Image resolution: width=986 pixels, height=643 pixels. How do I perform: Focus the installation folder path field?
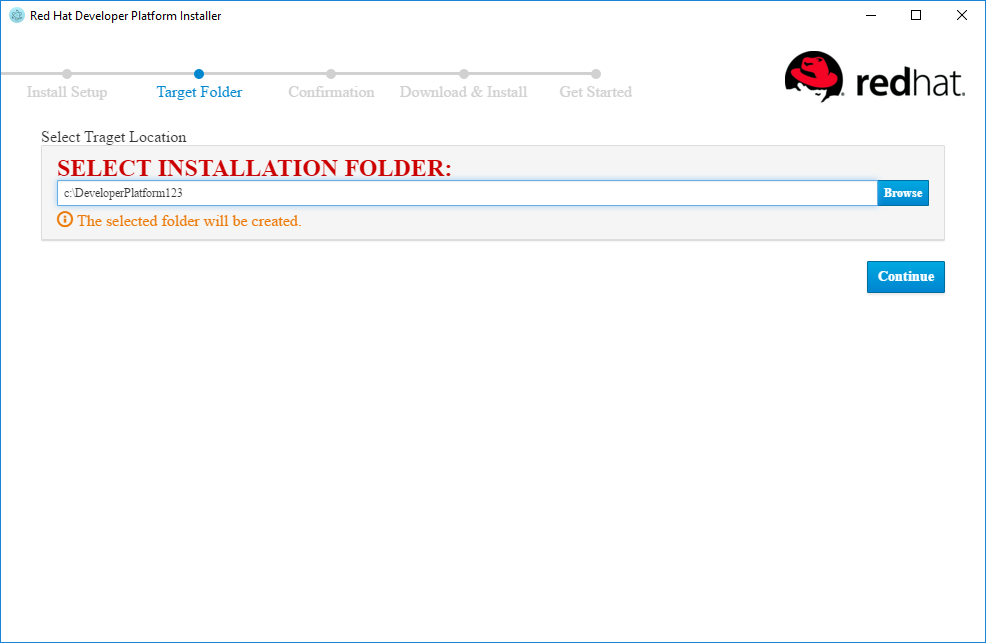[467, 193]
